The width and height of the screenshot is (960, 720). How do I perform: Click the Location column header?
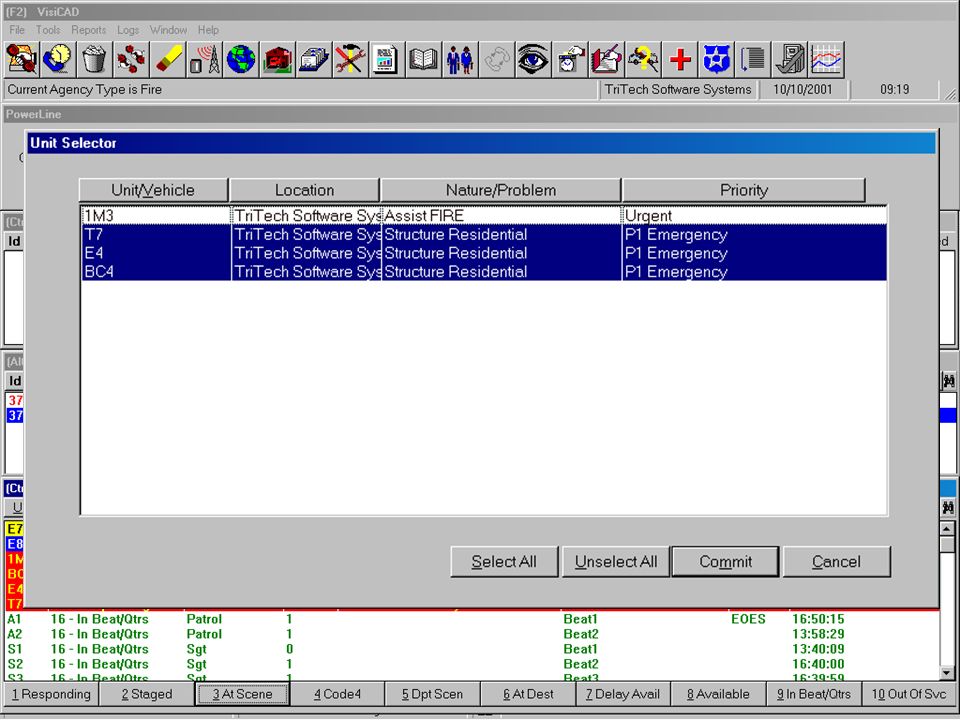point(304,190)
